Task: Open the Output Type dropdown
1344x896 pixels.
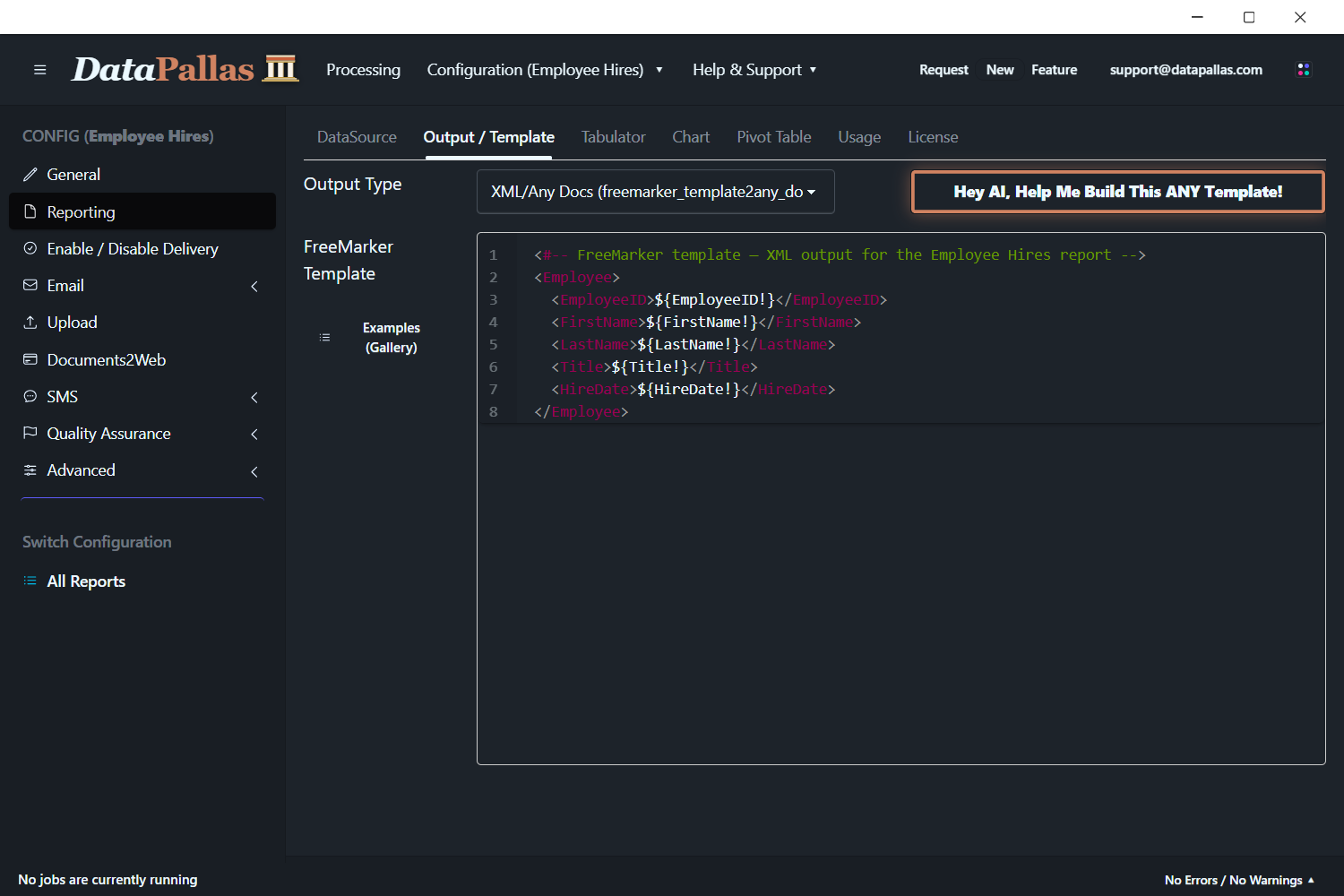Action: pyautogui.click(x=656, y=192)
